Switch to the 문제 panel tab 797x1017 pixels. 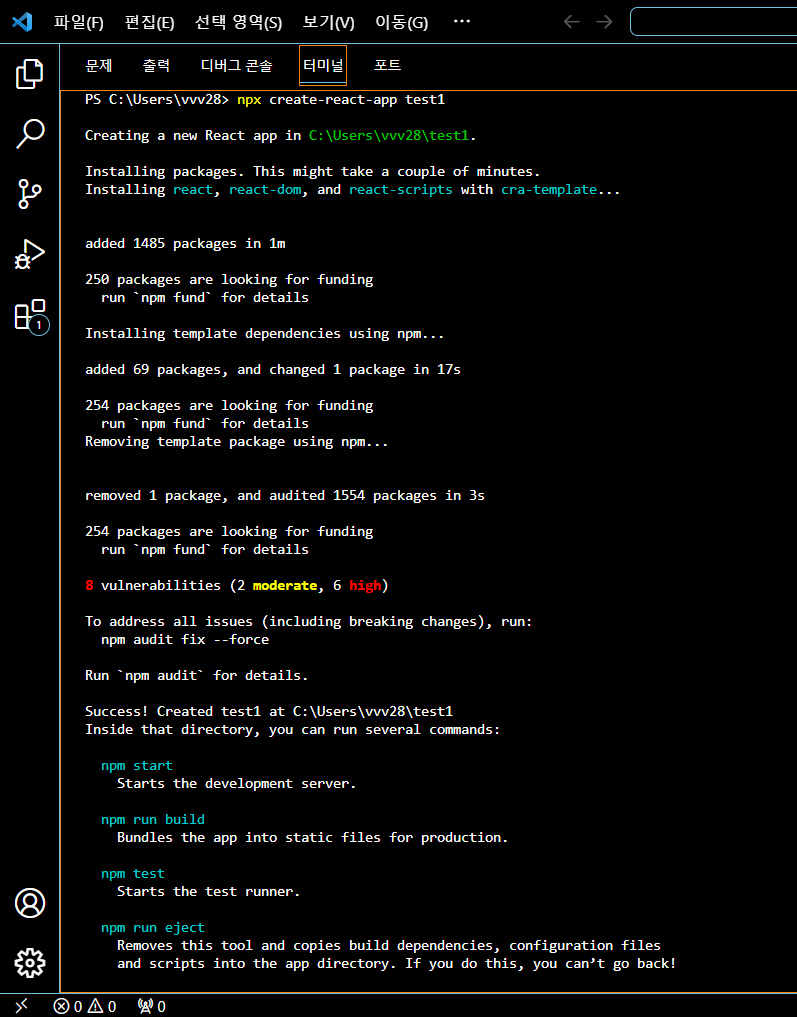[x=99, y=65]
